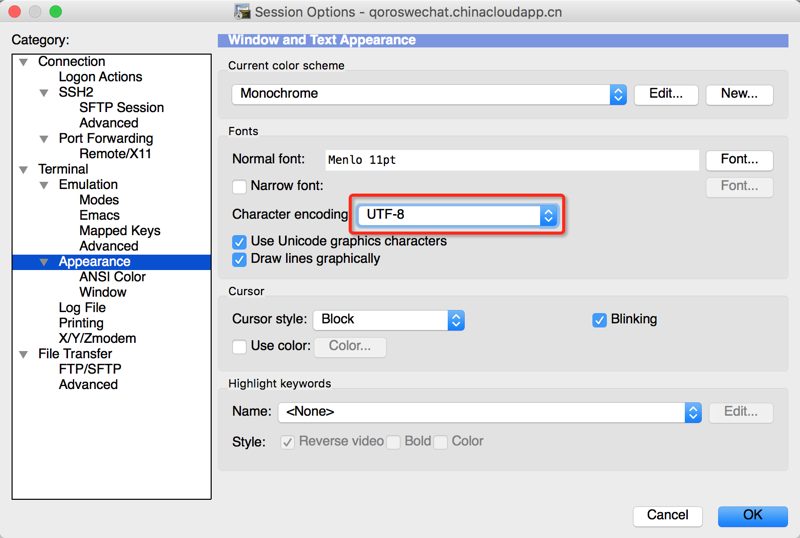
Task: Enable the cursor Use color checkbox
Action: (239, 347)
